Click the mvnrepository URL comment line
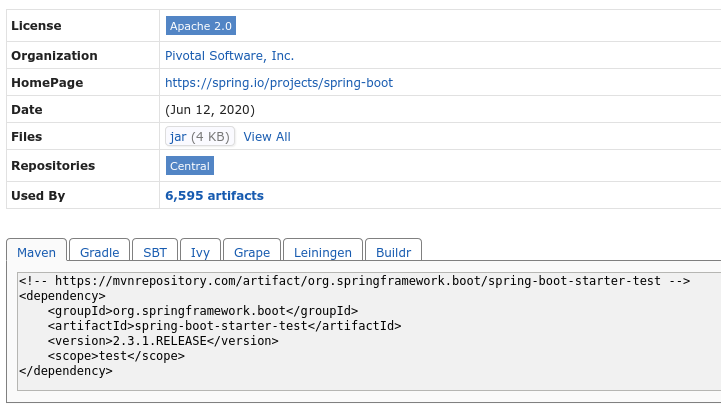 [355, 281]
